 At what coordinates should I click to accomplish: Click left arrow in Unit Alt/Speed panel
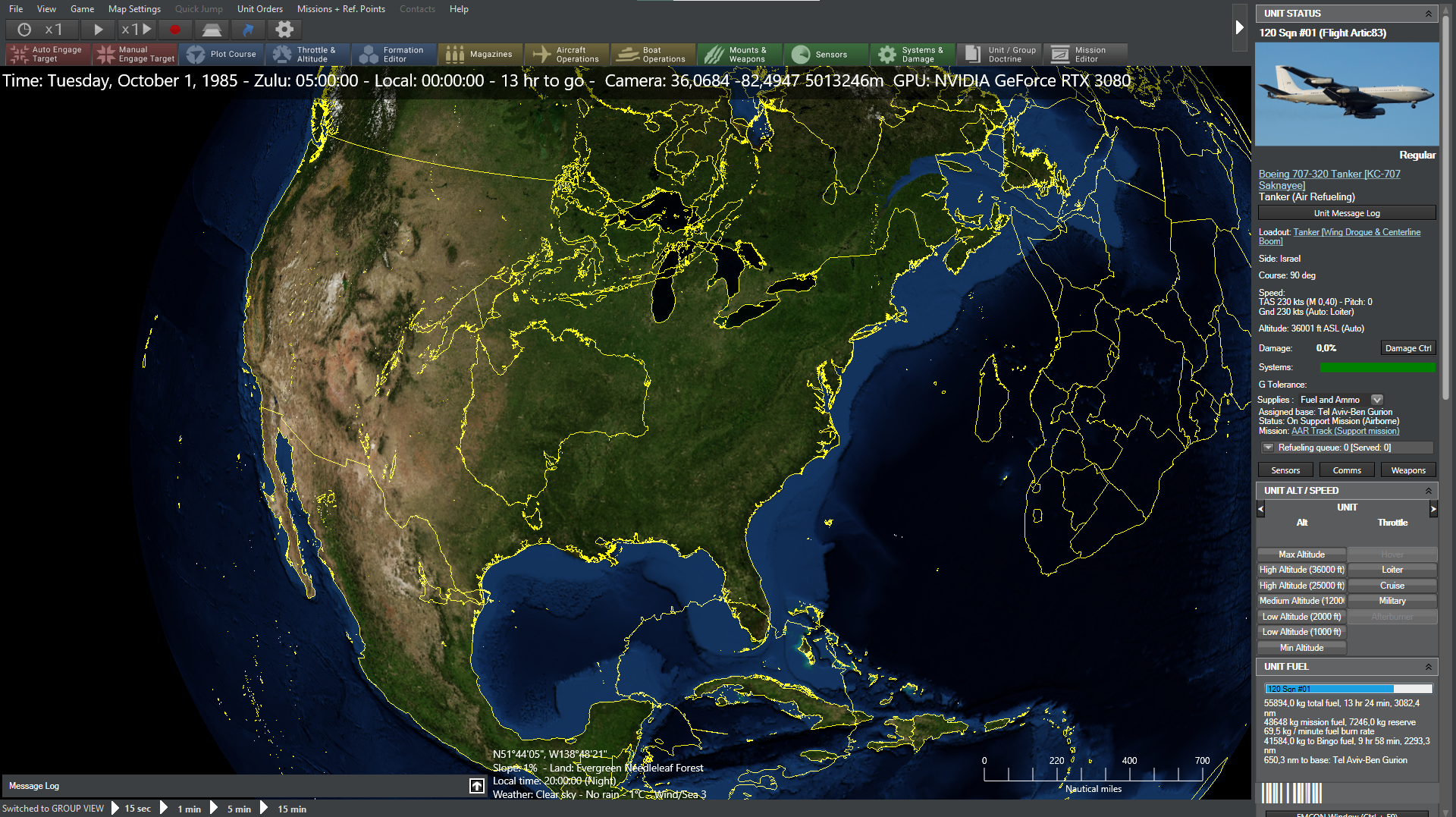coord(1261,509)
